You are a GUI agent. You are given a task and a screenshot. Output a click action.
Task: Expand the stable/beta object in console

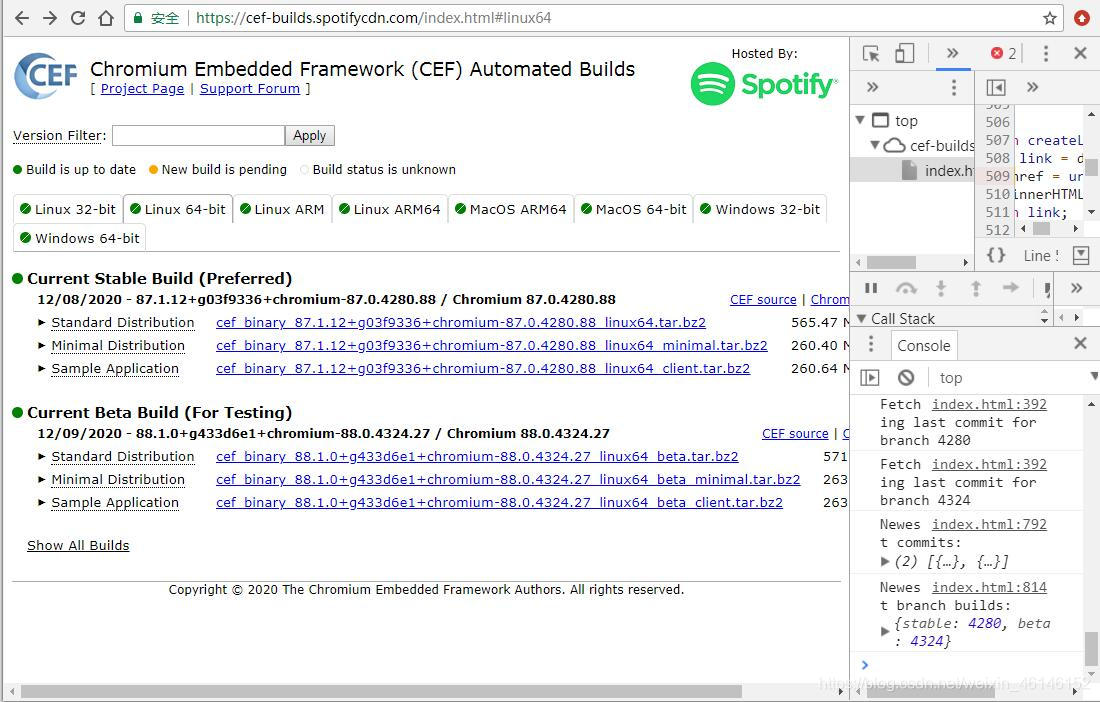[x=885, y=631]
